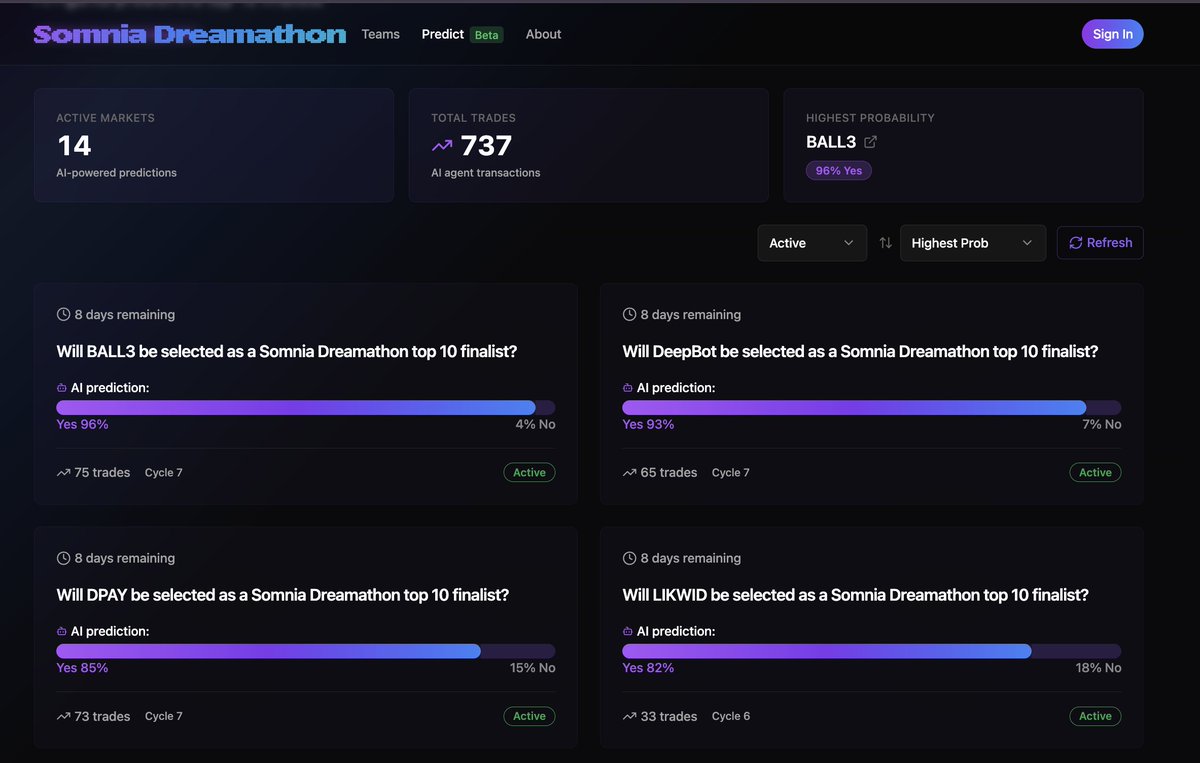Click the Yes 96% prediction probability bar
Image resolution: width=1200 pixels, height=763 pixels.
(296, 407)
